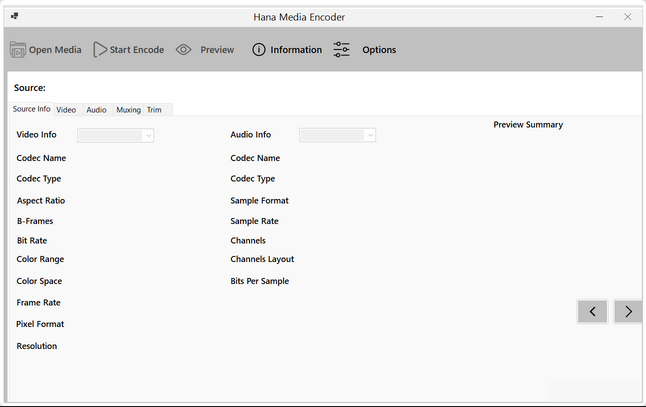Image resolution: width=646 pixels, height=407 pixels.
Task: Click the Options toolbar label
Action: pyautogui.click(x=379, y=50)
